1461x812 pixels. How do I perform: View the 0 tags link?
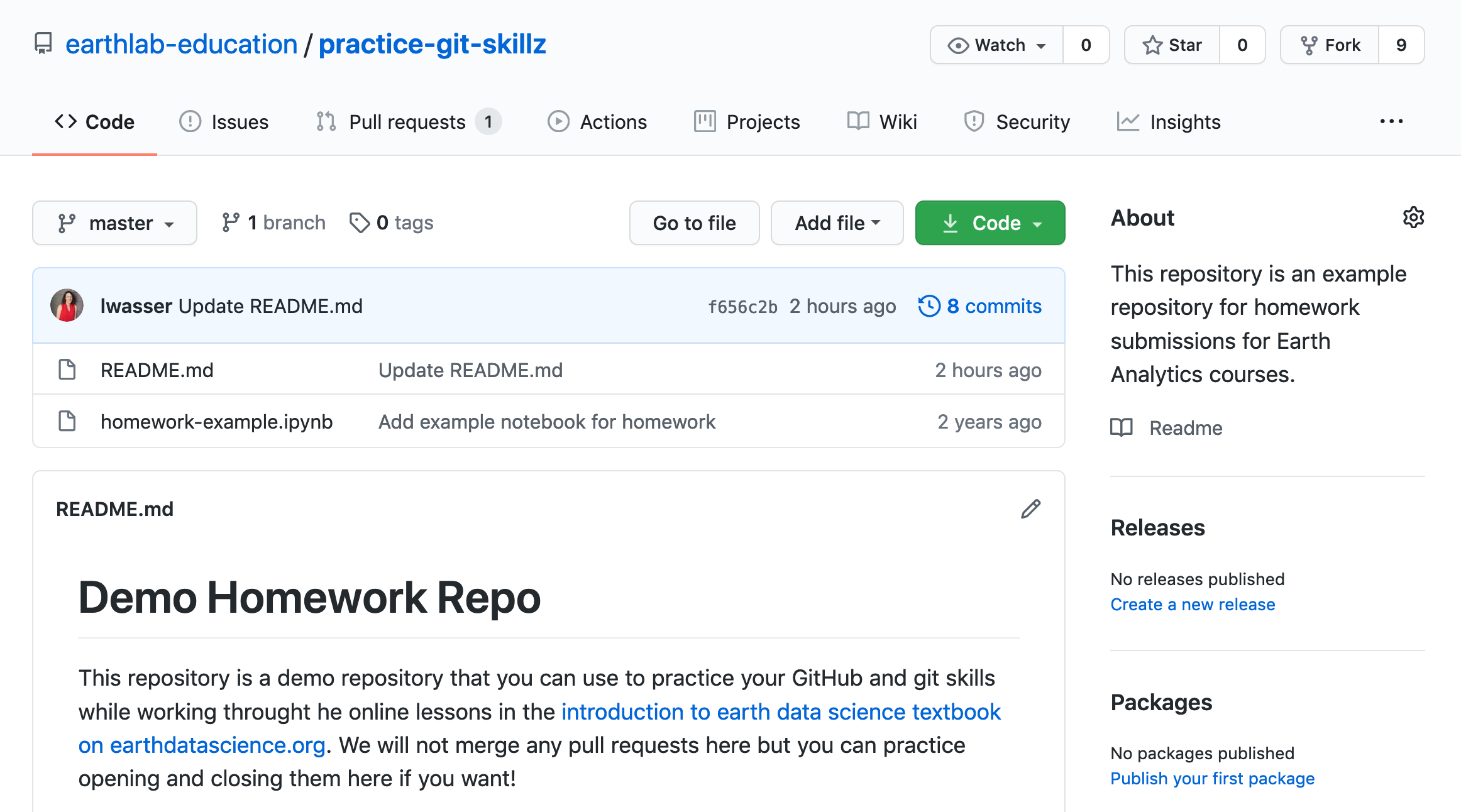391,222
